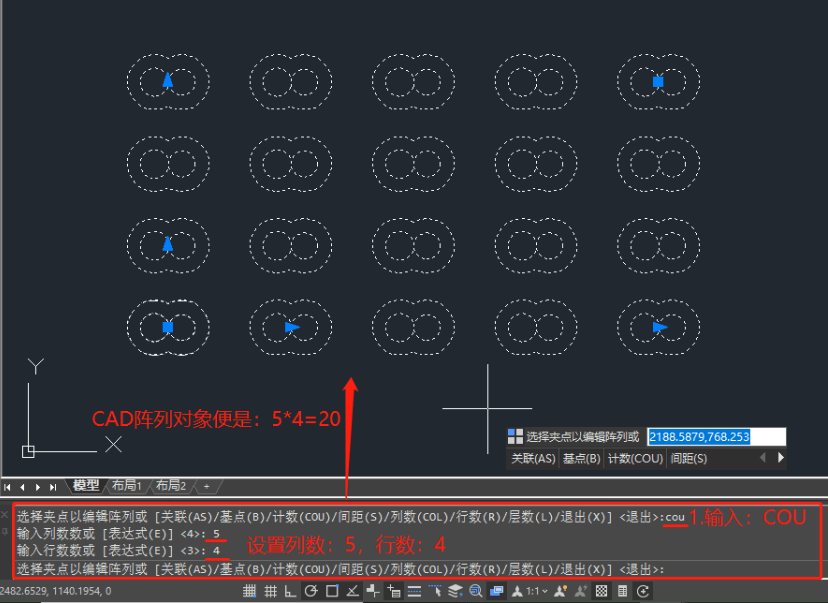Viewport: 828px width, 603px height.
Task: Click upward triangle grip in third-row left item
Action: click(168, 244)
